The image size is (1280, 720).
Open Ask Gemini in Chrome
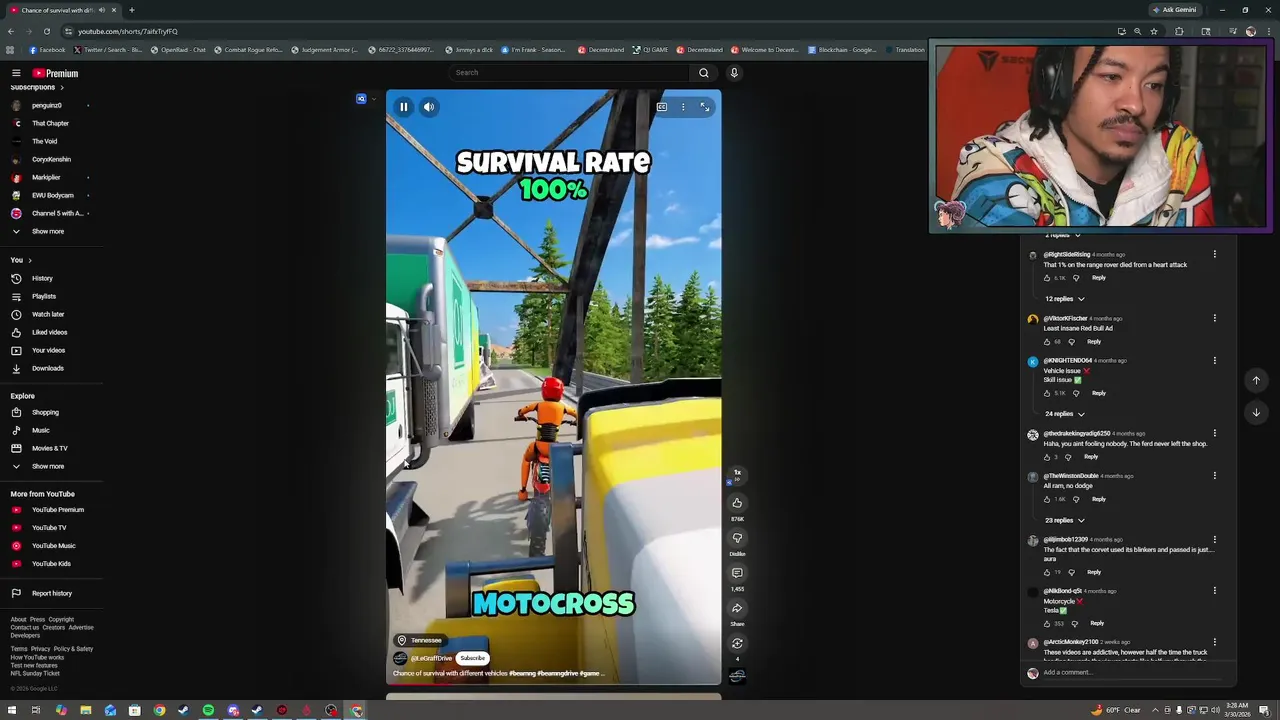point(1174,10)
